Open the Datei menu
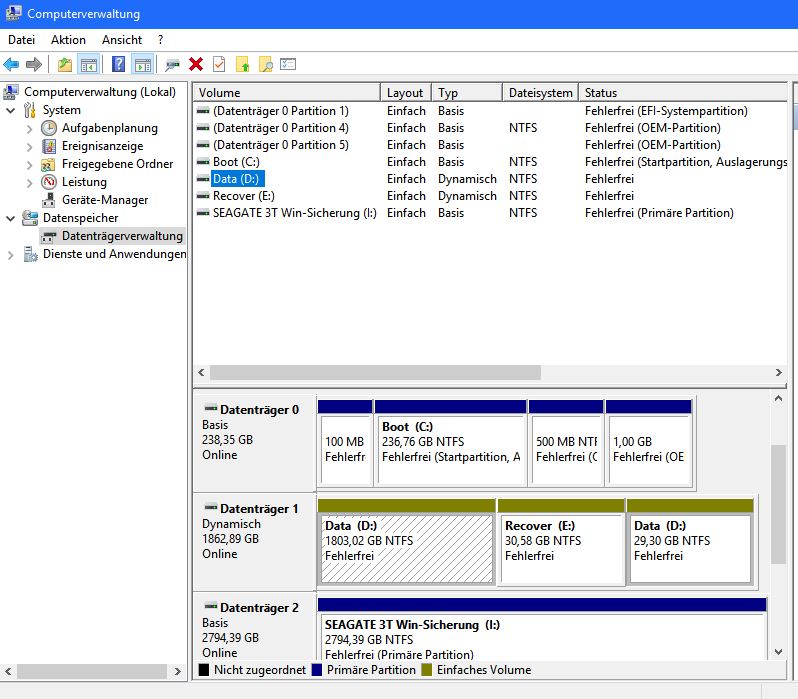This screenshot has height=699, width=798. pos(21,40)
